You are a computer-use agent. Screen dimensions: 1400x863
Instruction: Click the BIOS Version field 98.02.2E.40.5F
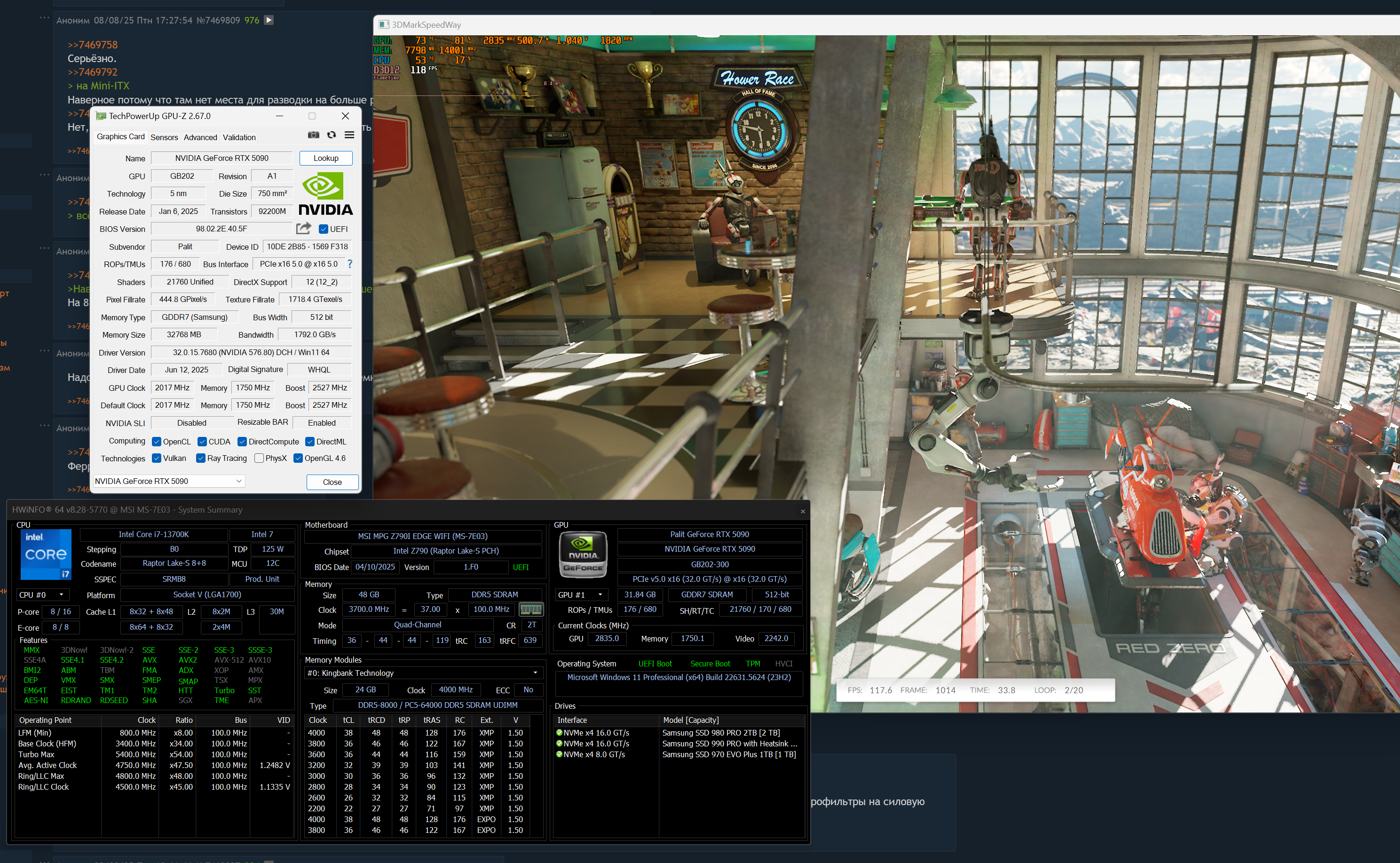point(222,229)
